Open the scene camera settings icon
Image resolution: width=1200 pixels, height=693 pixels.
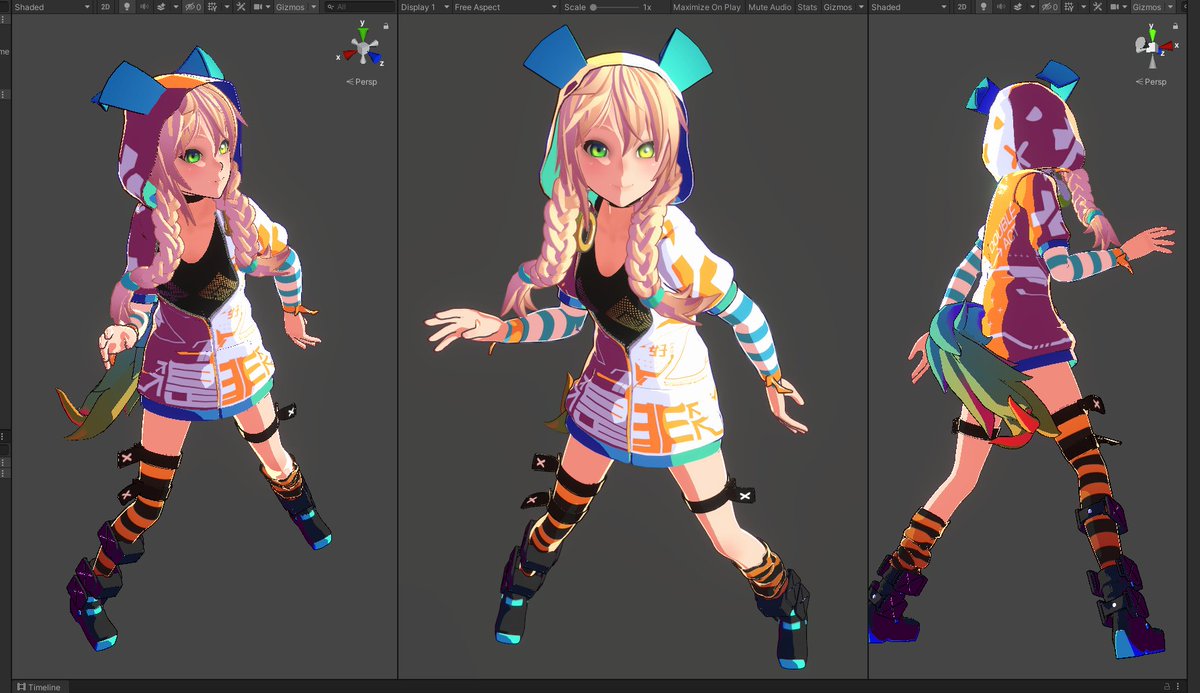click(x=258, y=6)
